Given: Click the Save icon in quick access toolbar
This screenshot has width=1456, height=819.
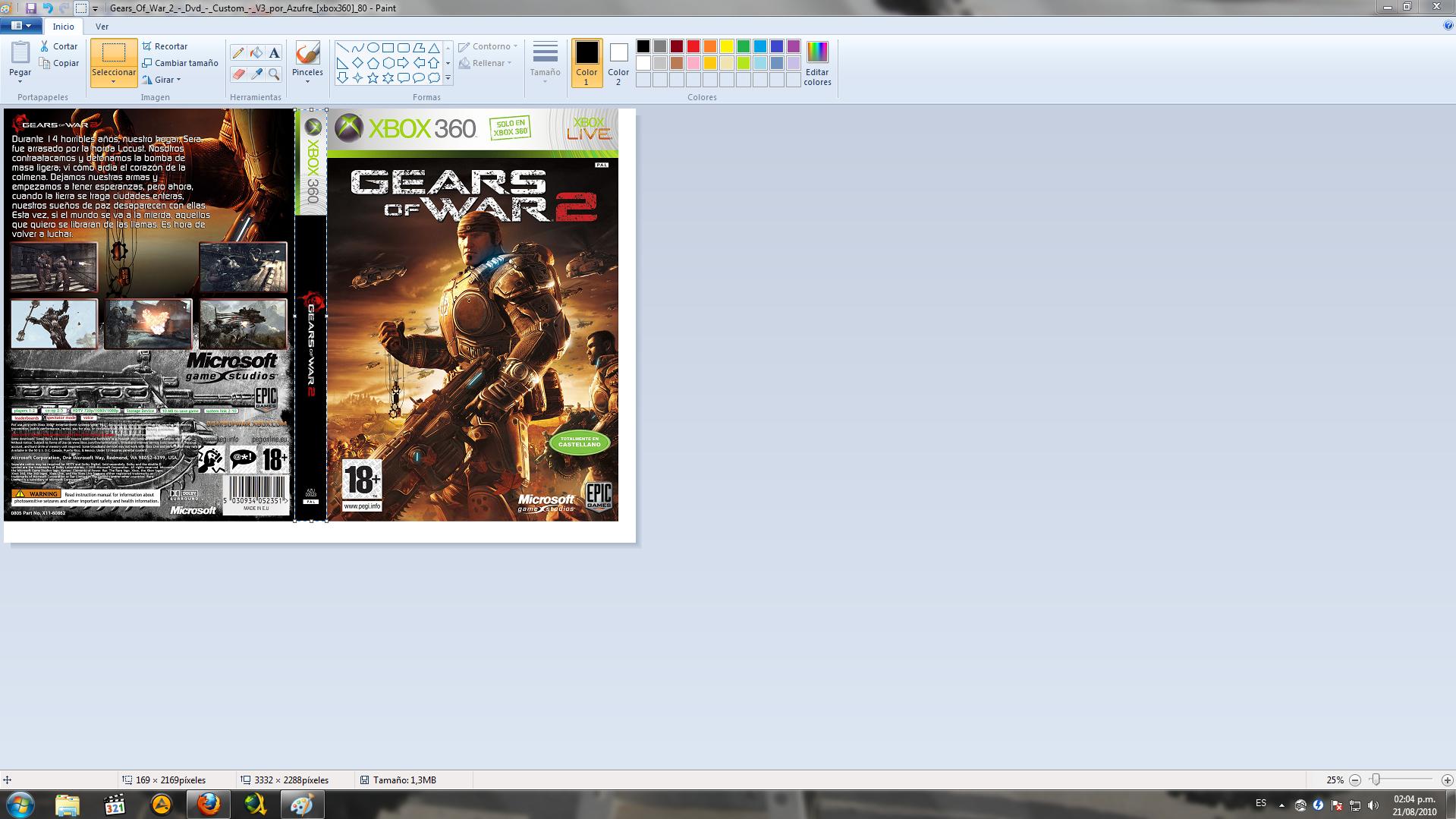Looking at the screenshot, I should (x=31, y=8).
